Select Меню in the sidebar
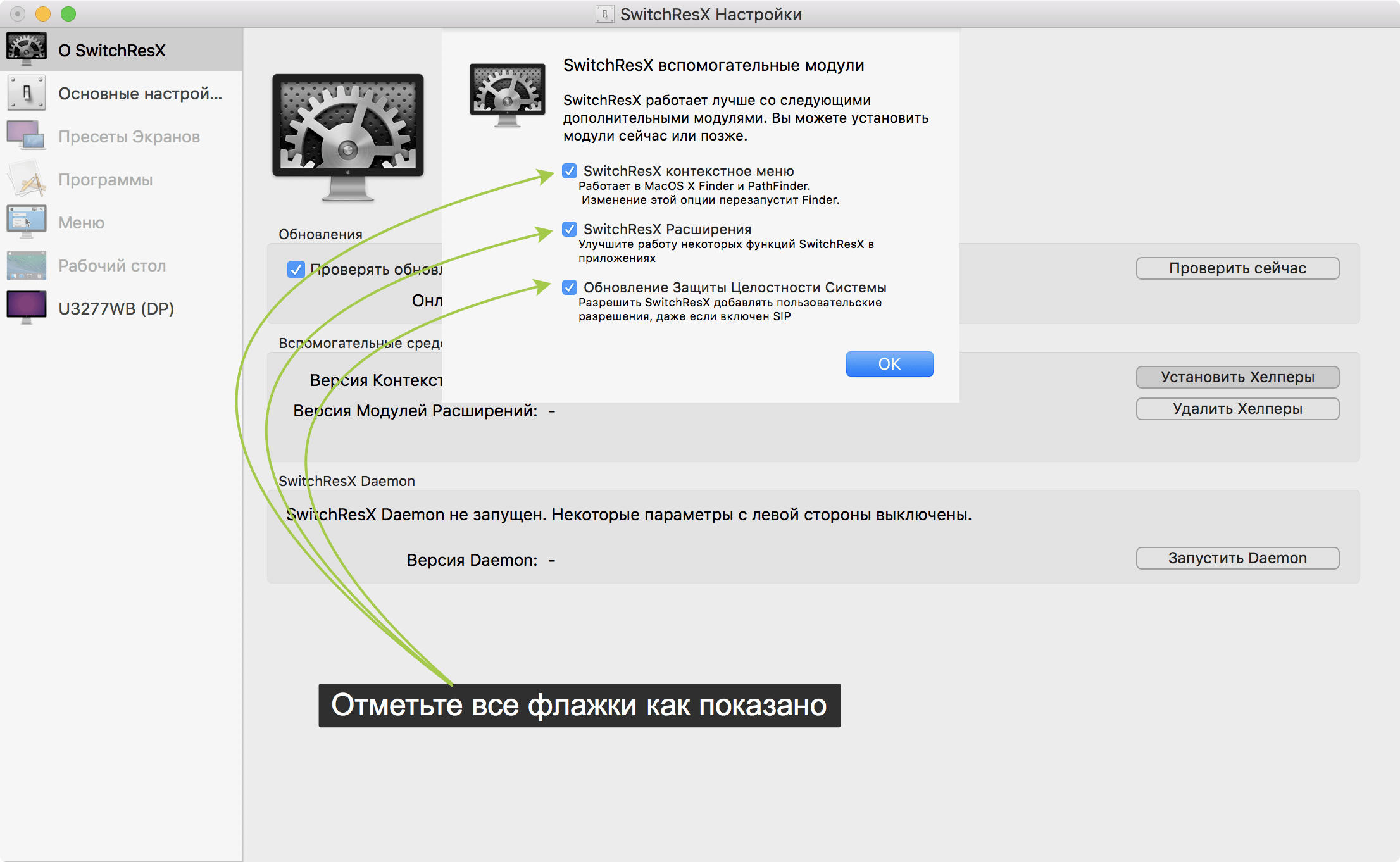1400x862 pixels. [122, 222]
